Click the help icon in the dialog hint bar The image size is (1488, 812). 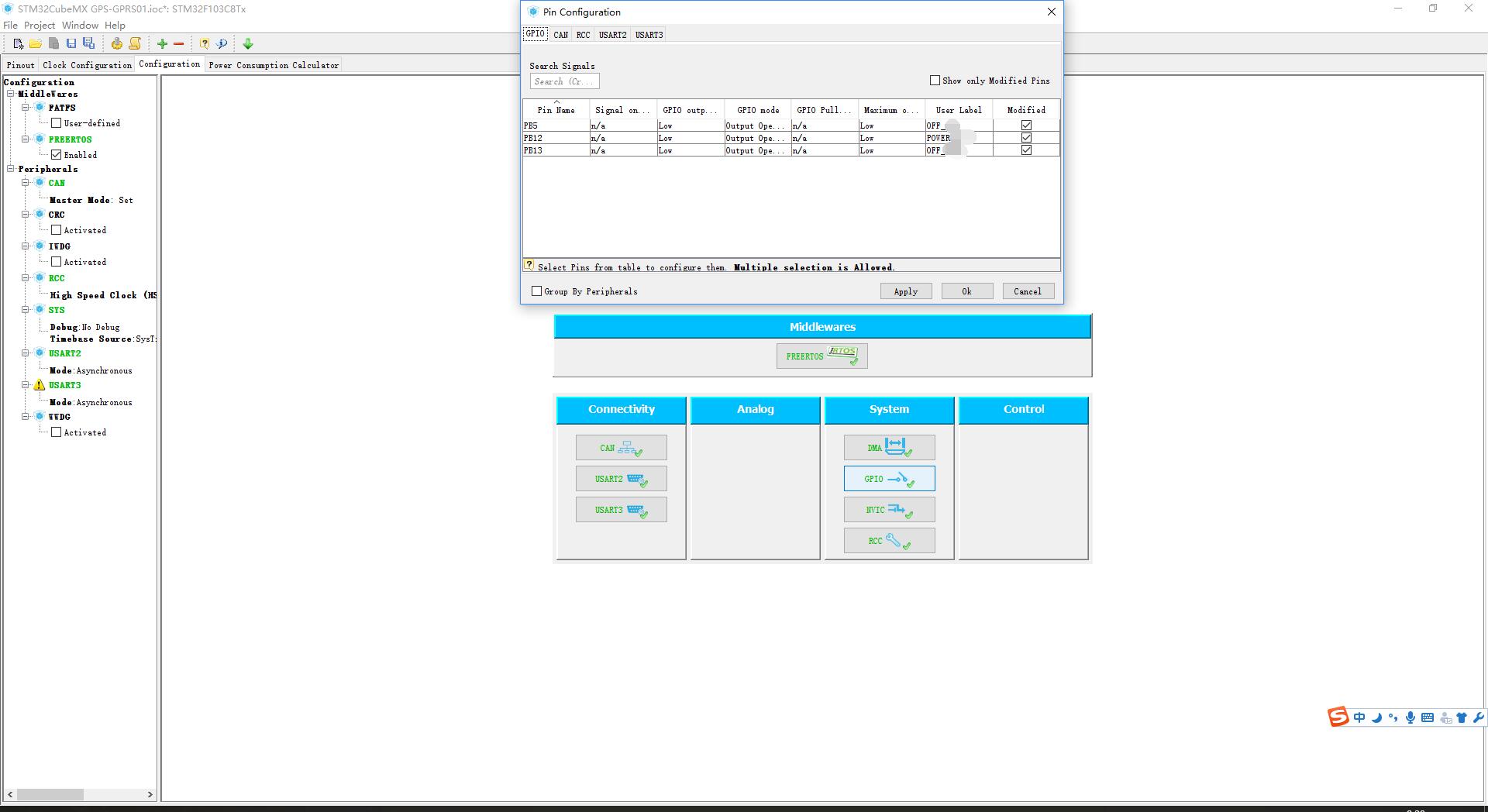click(529, 265)
